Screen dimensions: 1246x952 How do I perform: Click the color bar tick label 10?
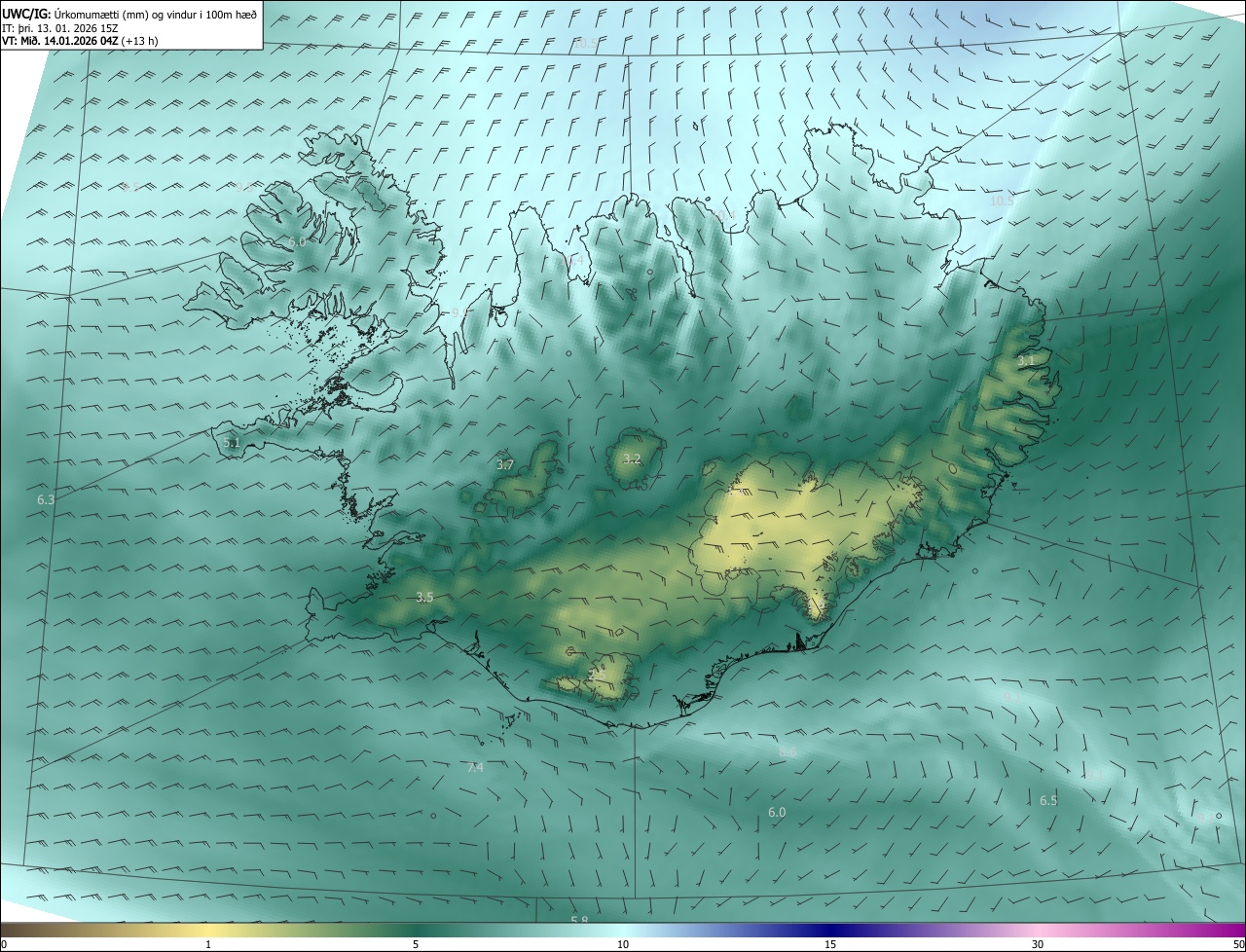623,944
